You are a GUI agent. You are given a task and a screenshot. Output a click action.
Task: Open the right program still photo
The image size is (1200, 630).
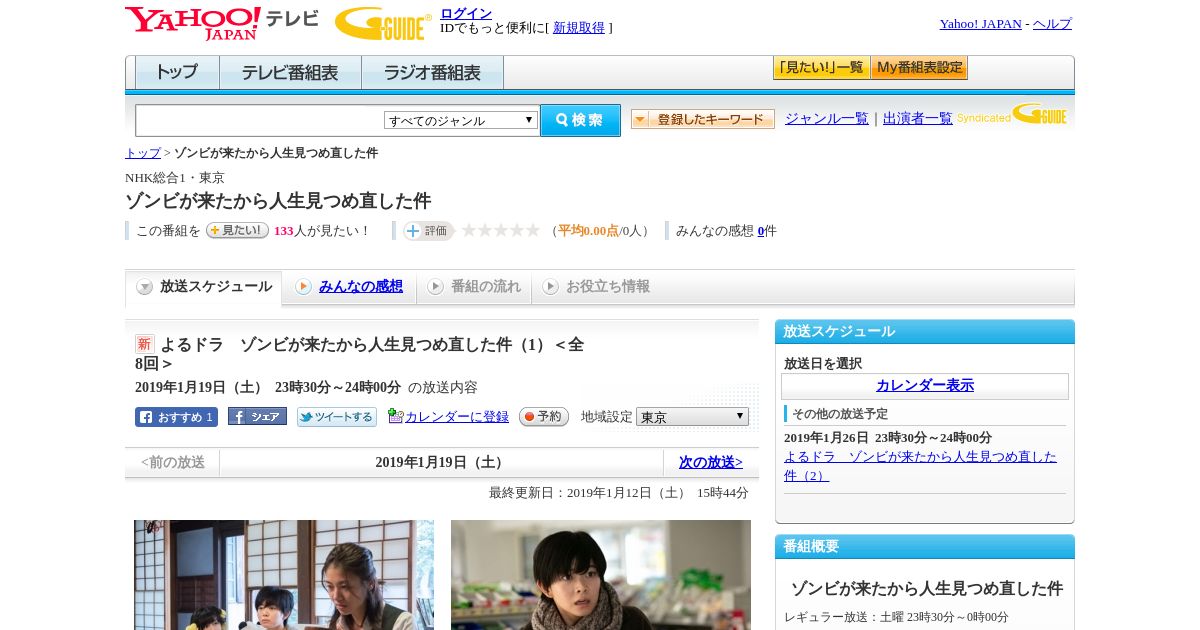(601, 575)
